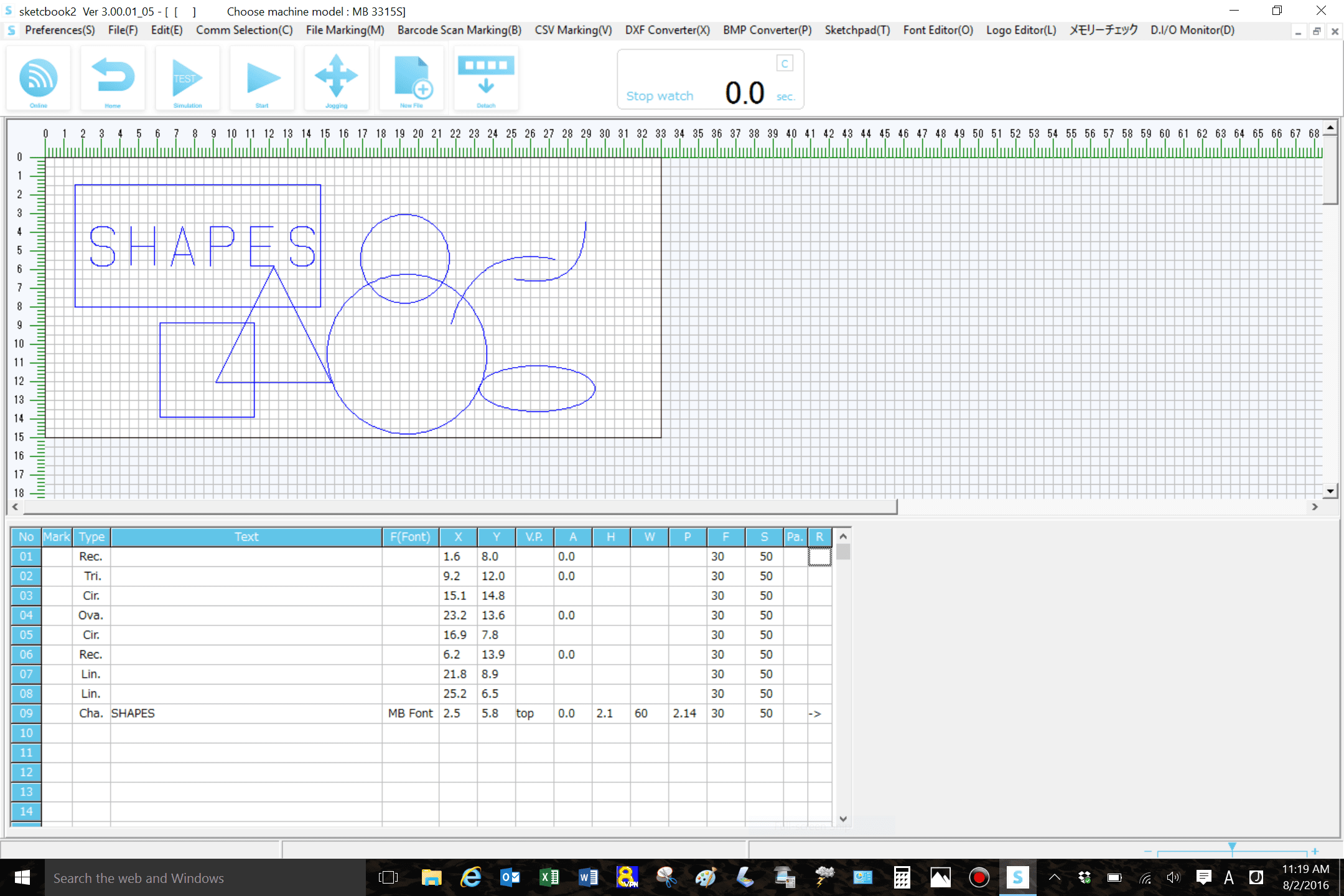Screen dimensions: 1344x896
Task: Open Sketchpad(T) menu
Action: pyautogui.click(x=857, y=30)
